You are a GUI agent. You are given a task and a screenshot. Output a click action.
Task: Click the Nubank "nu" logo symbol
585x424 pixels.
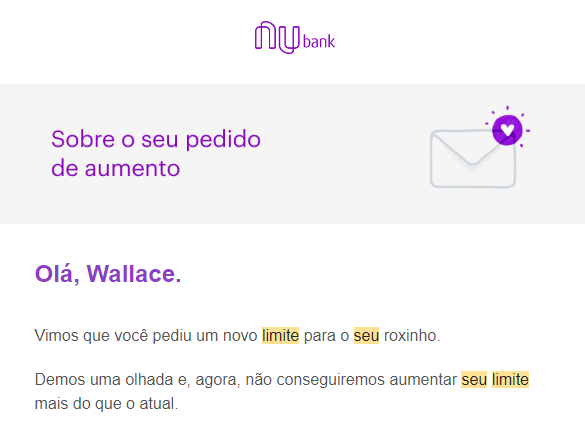coord(277,37)
